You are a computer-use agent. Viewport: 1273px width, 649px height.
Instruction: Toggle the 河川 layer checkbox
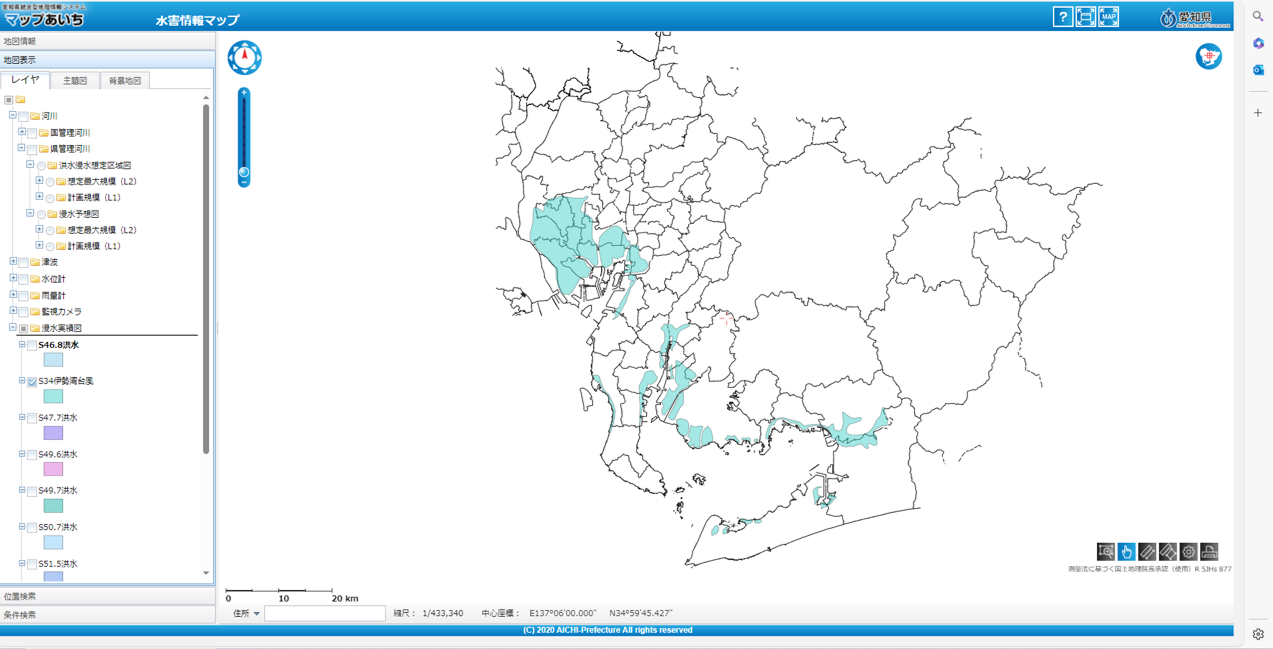pyautogui.click(x=23, y=117)
